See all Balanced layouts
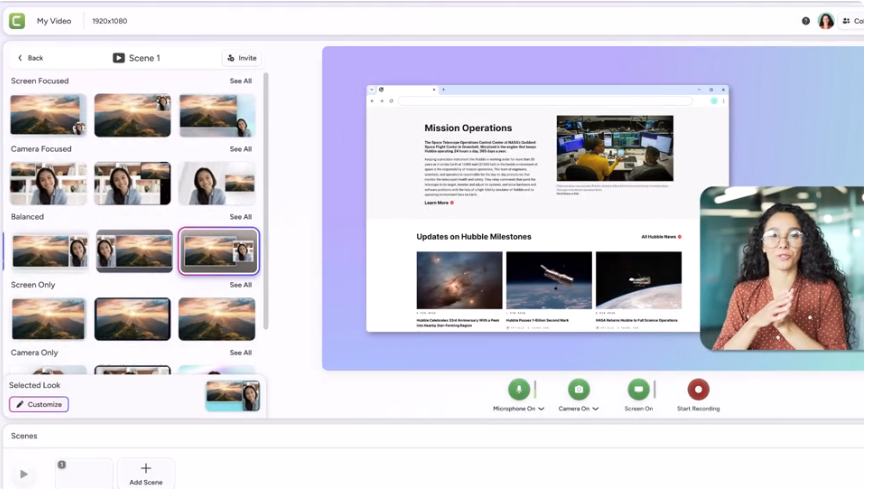 pyautogui.click(x=241, y=217)
